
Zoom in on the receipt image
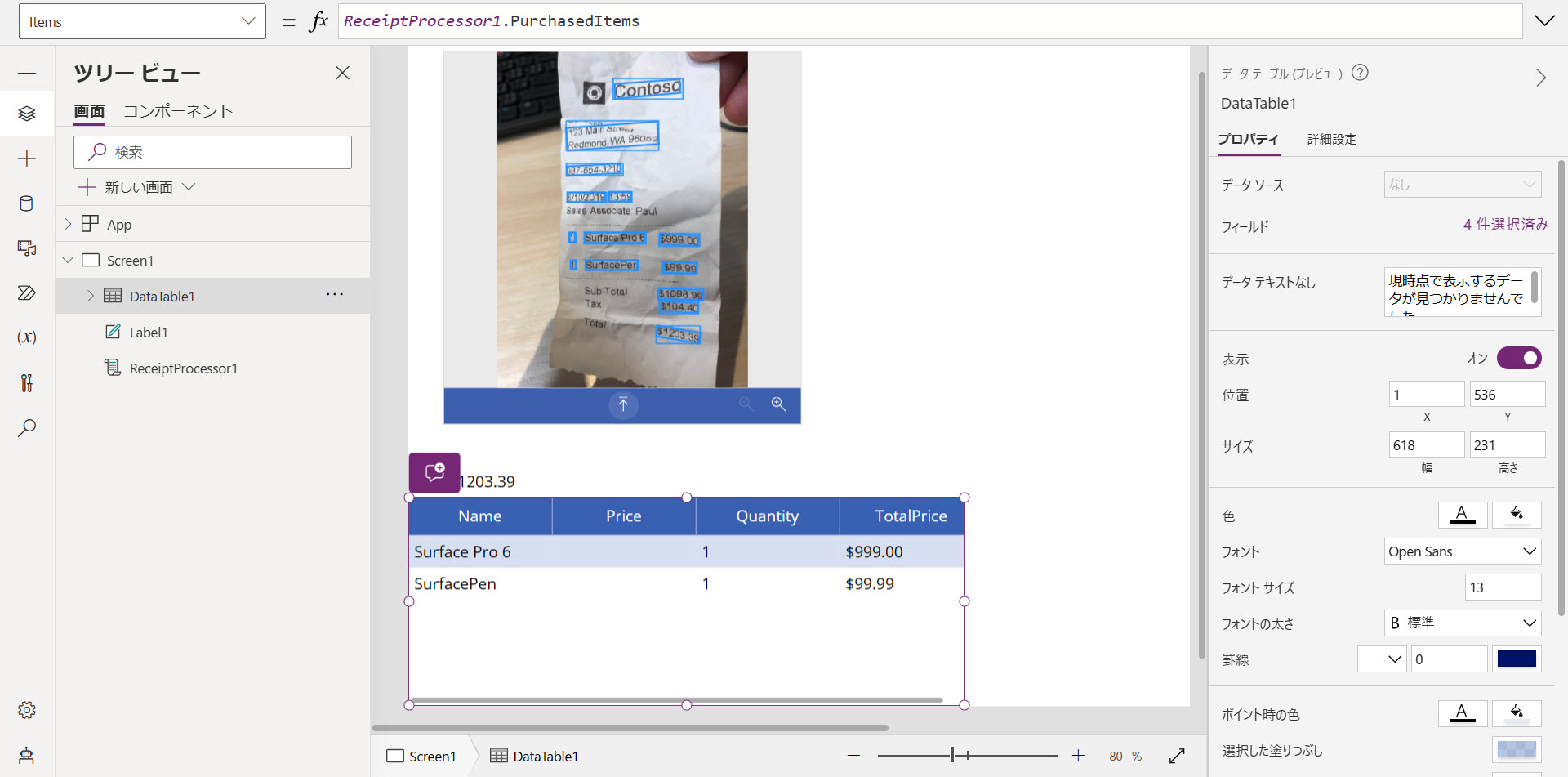point(778,404)
